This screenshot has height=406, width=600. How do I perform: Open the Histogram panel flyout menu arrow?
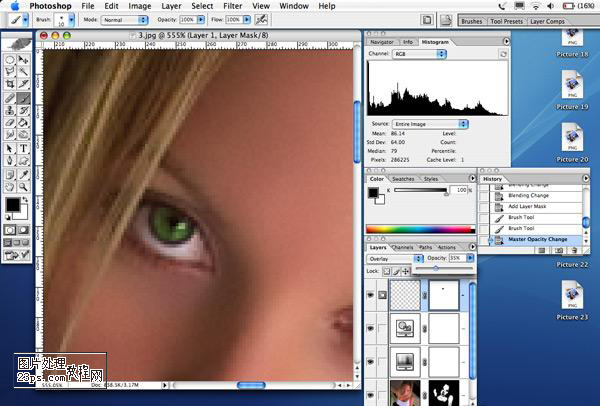click(x=506, y=41)
